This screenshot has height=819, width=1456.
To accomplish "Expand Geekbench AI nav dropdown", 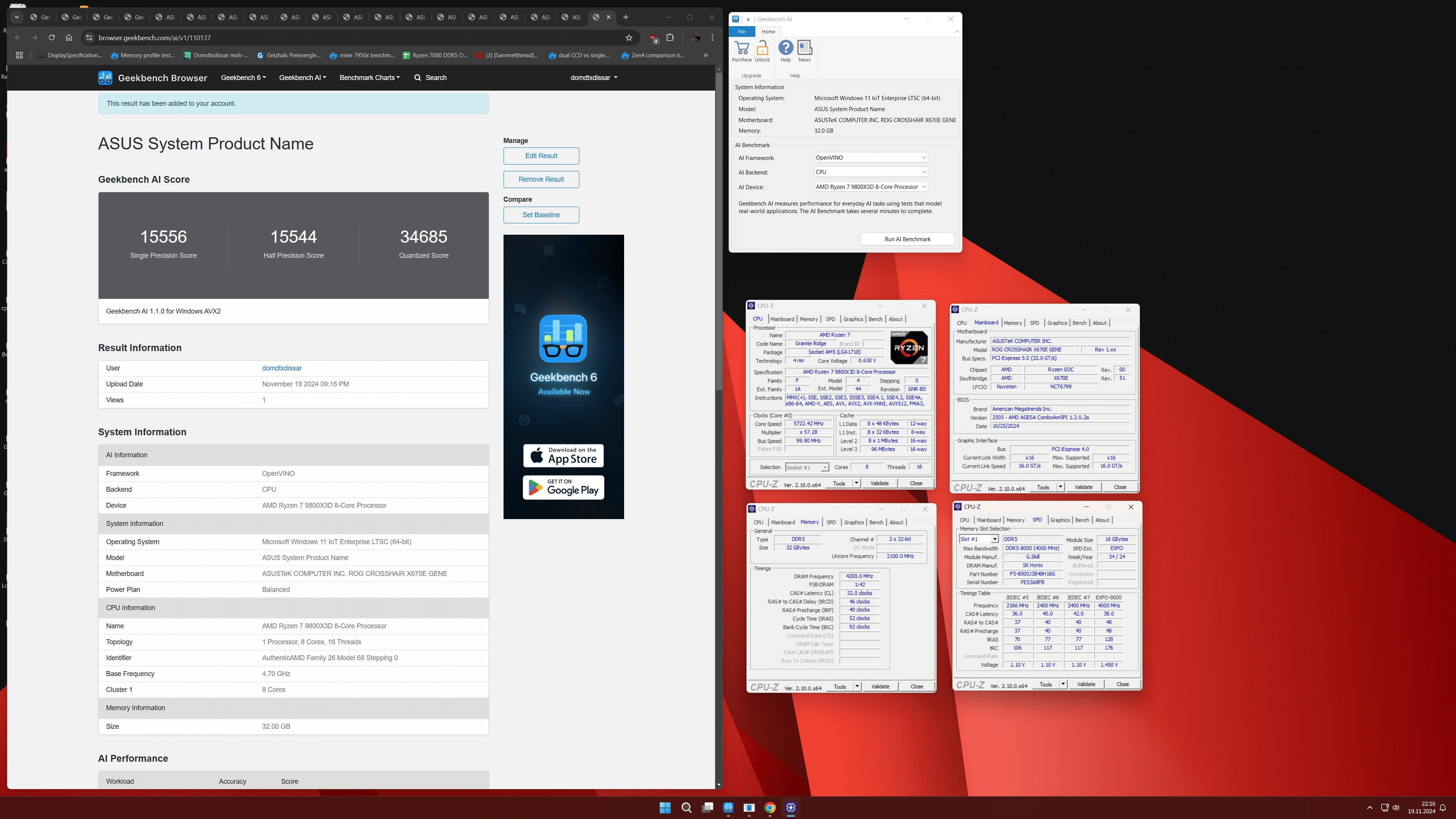I will point(303,78).
